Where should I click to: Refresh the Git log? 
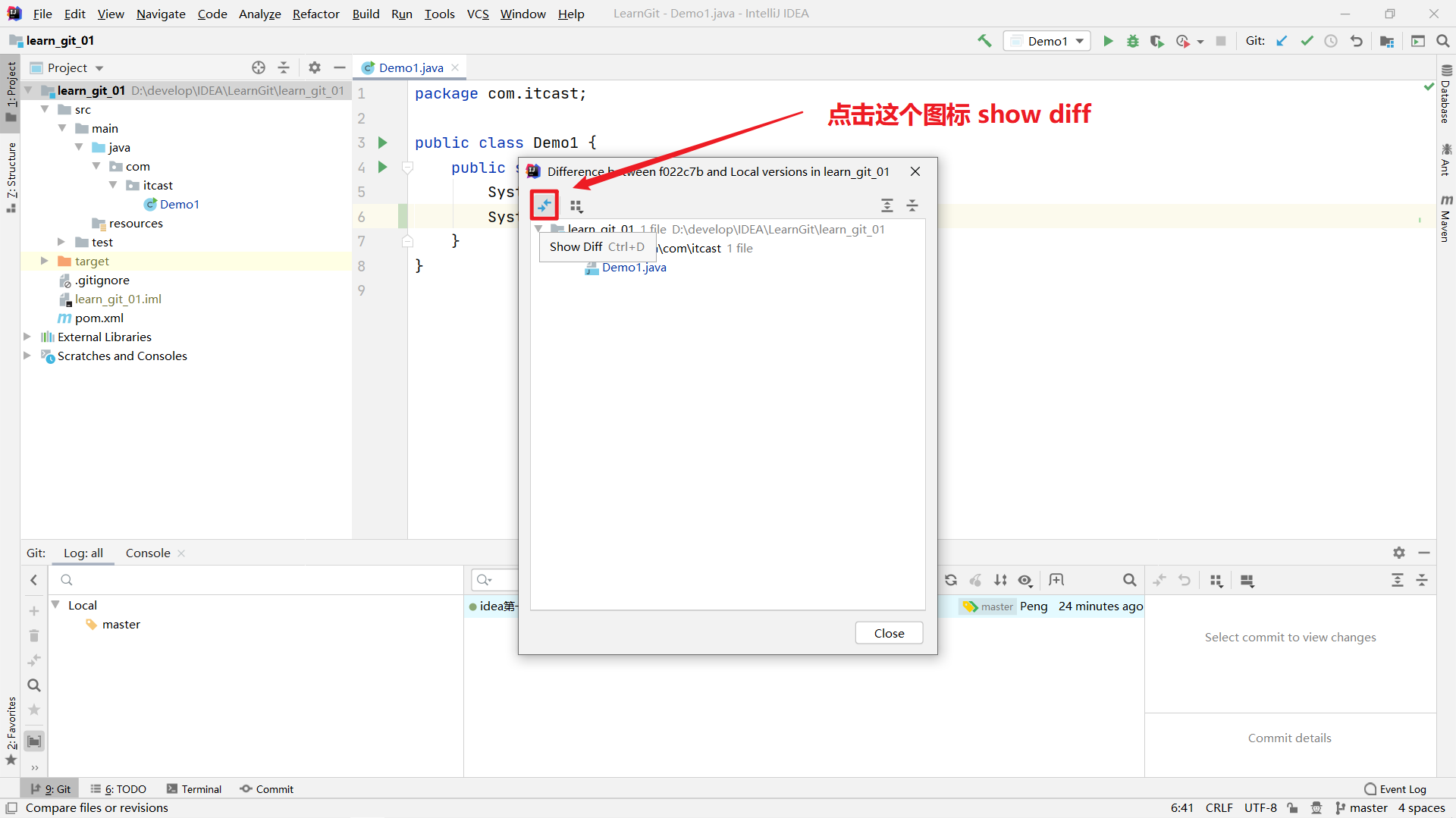(x=951, y=580)
